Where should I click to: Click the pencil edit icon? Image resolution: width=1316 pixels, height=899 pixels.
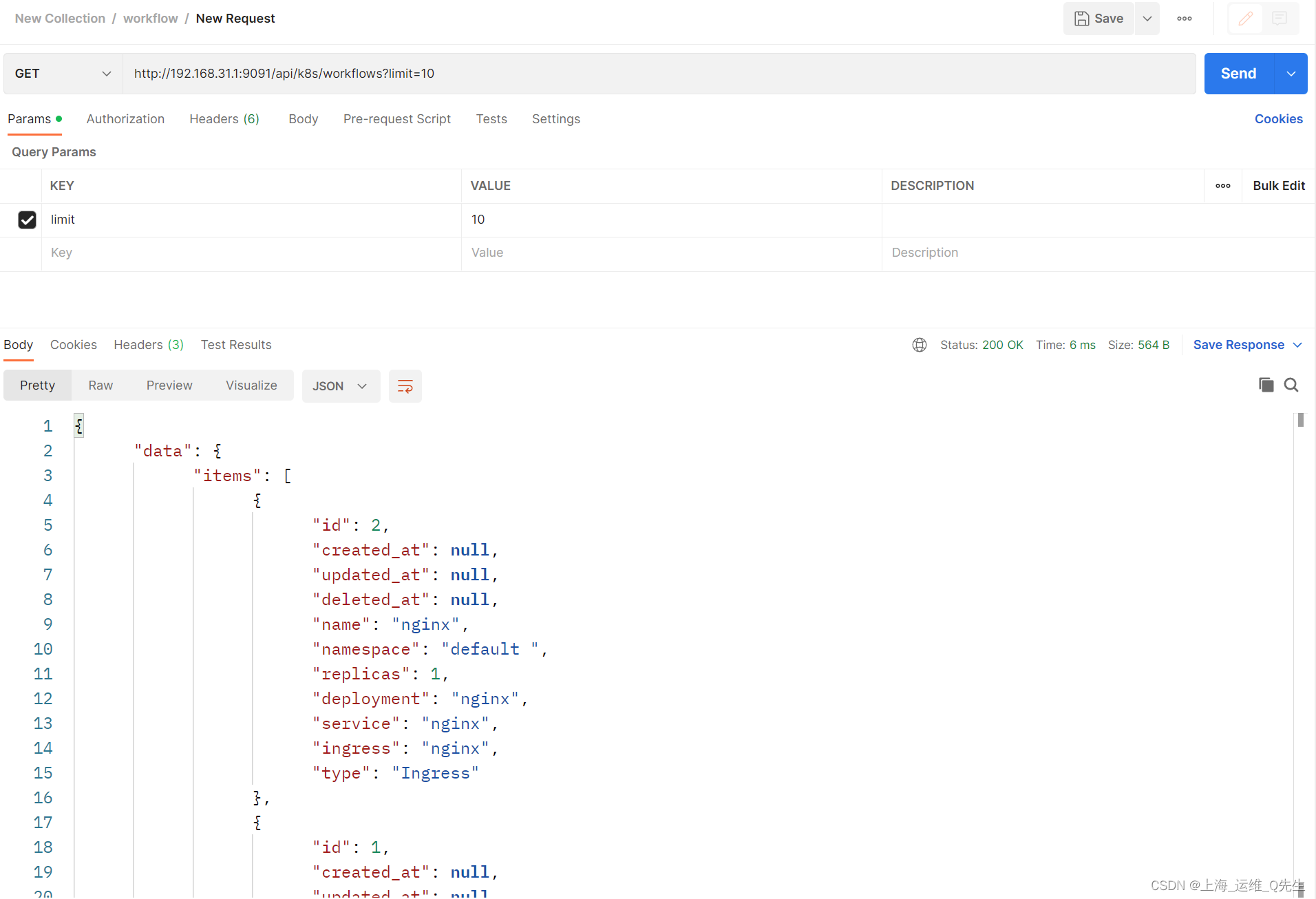point(1246,19)
